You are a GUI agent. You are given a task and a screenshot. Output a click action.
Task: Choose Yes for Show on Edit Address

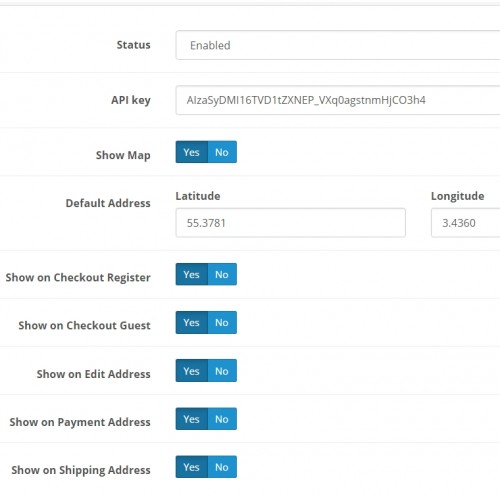pyautogui.click(x=192, y=370)
